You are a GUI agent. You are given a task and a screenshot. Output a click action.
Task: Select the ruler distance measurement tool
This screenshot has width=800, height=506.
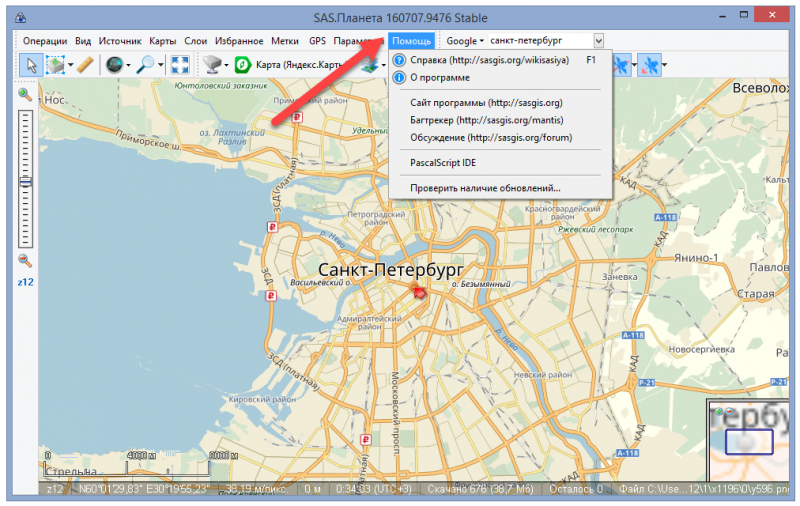[x=85, y=65]
